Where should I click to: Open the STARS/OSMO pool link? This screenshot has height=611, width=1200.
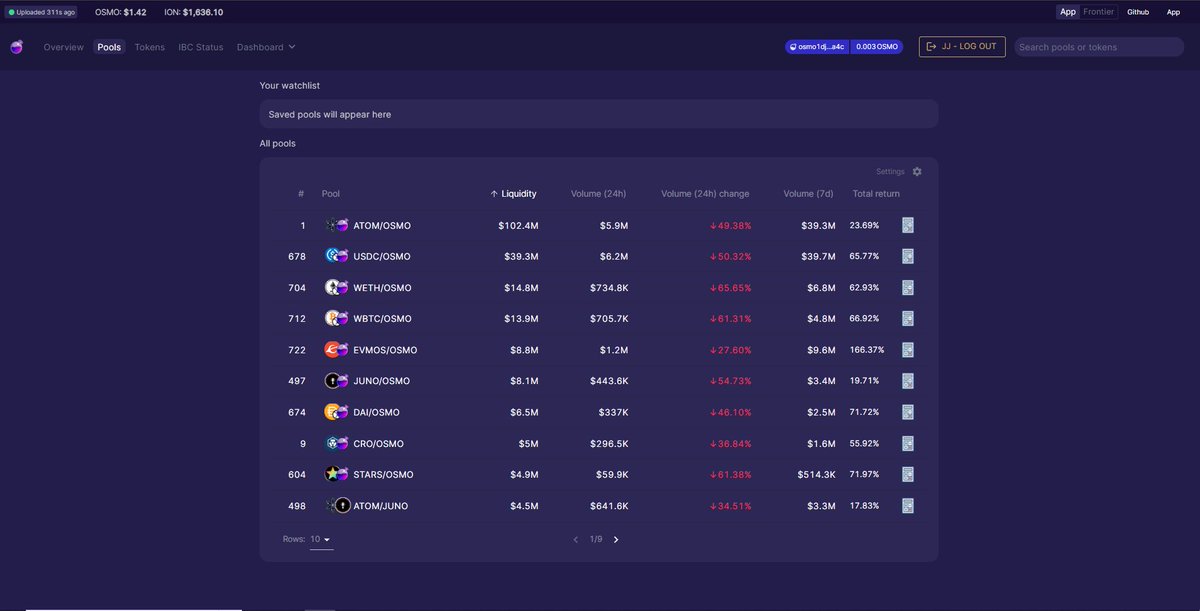point(384,475)
